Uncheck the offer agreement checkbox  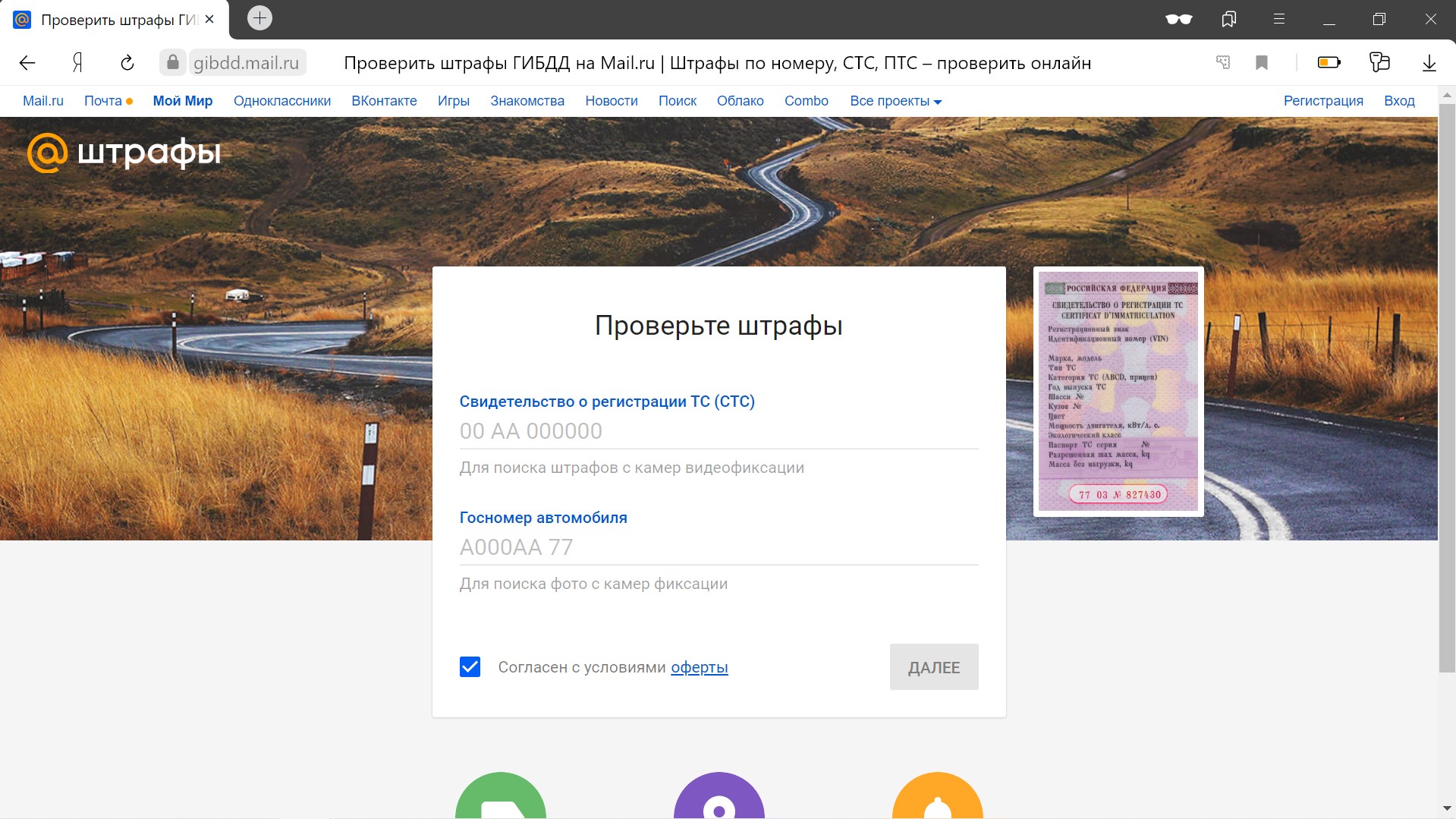470,667
